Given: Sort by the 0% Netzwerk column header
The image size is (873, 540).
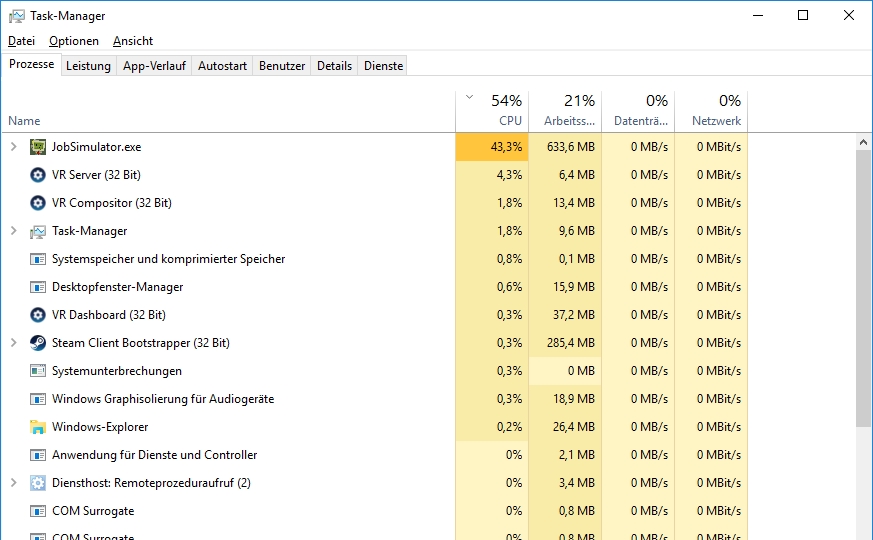Looking at the screenshot, I should [711, 111].
